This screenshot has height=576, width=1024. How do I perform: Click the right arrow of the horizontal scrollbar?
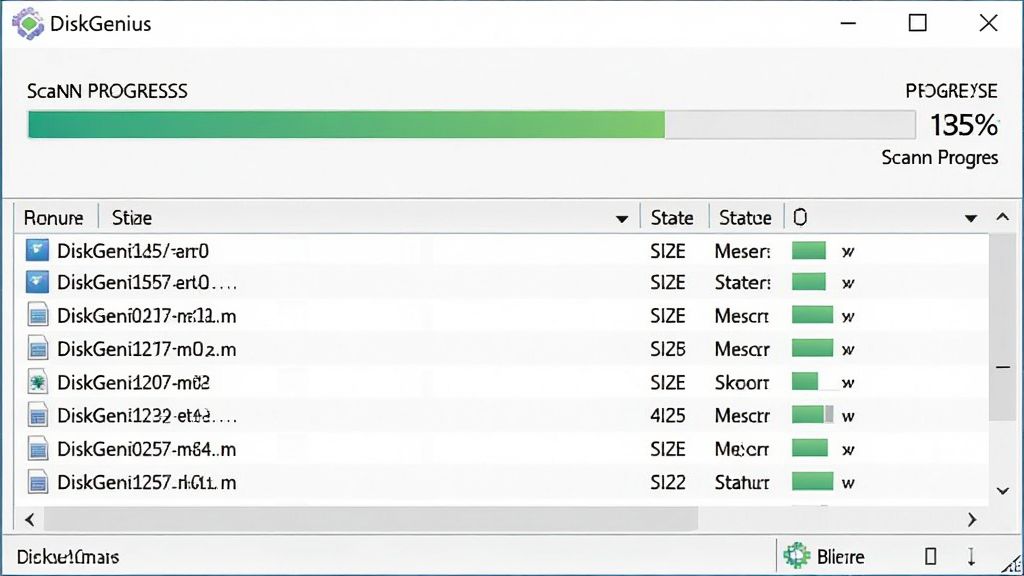972,520
